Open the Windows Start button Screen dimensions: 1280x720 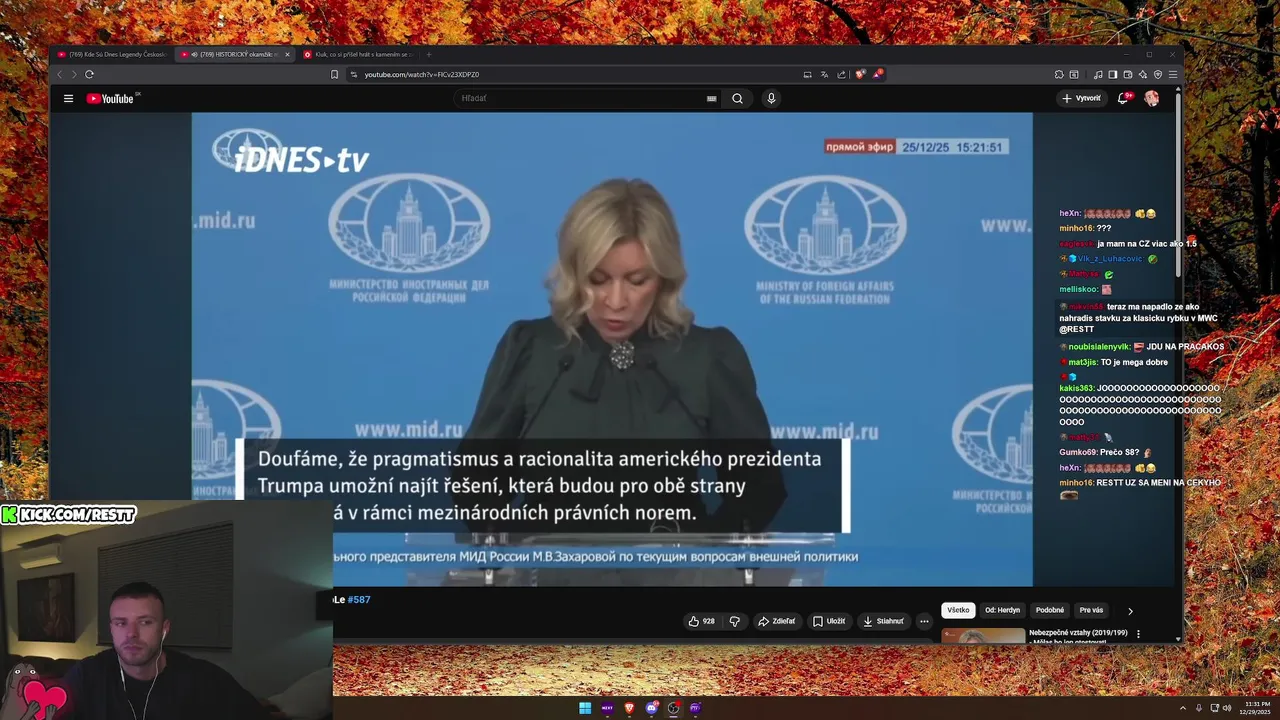click(585, 708)
